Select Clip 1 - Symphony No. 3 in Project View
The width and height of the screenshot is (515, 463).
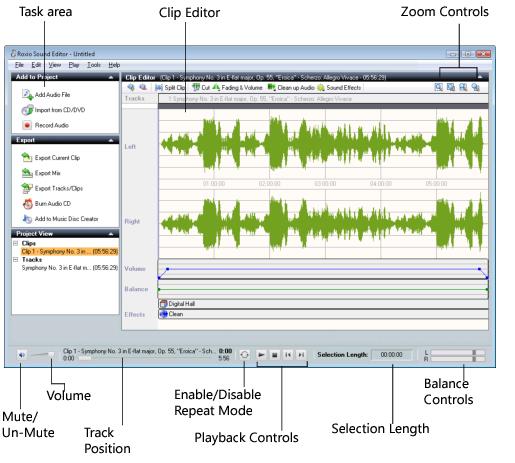(x=70, y=251)
